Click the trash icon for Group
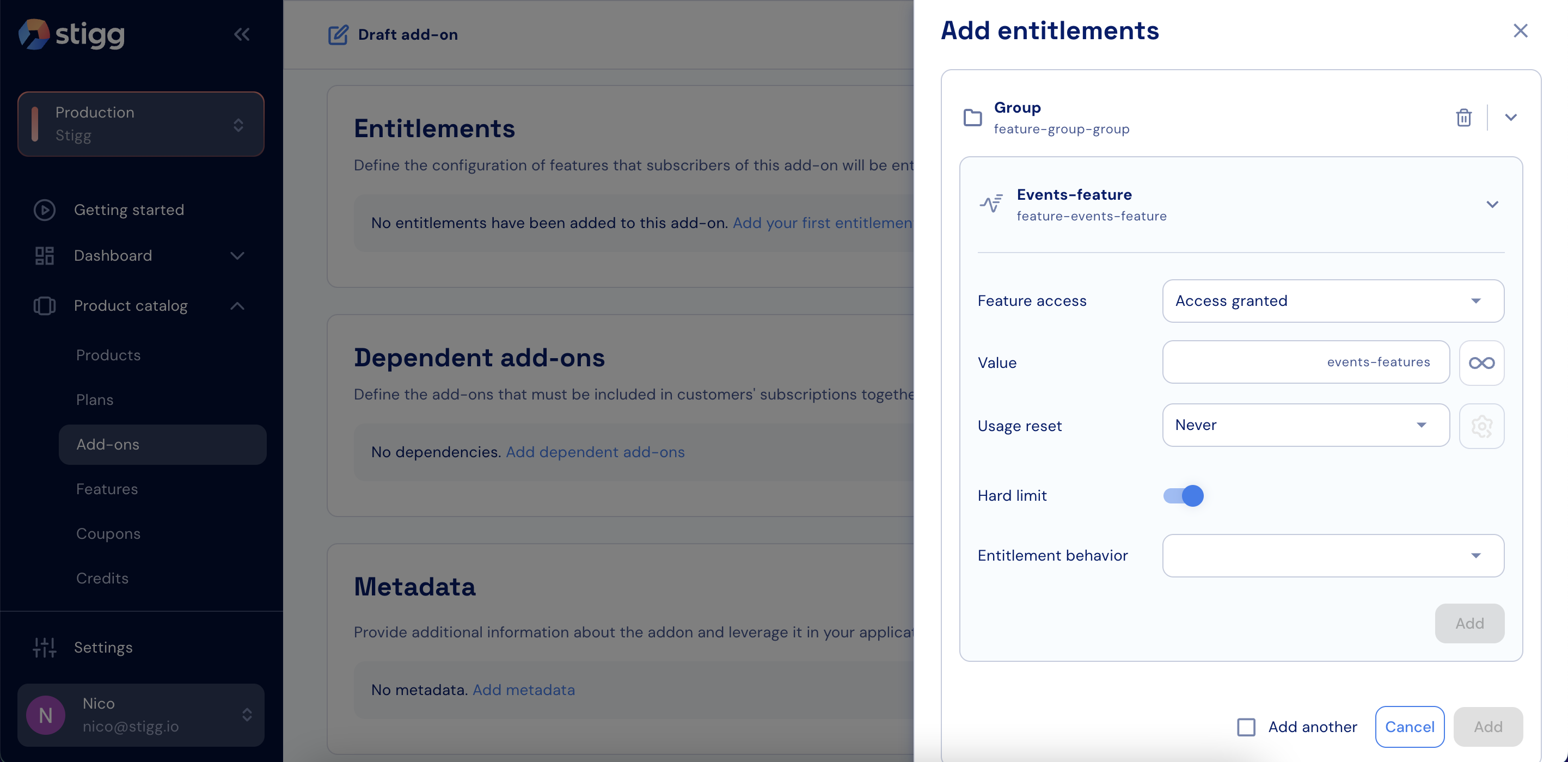The image size is (1568, 762). [1463, 118]
